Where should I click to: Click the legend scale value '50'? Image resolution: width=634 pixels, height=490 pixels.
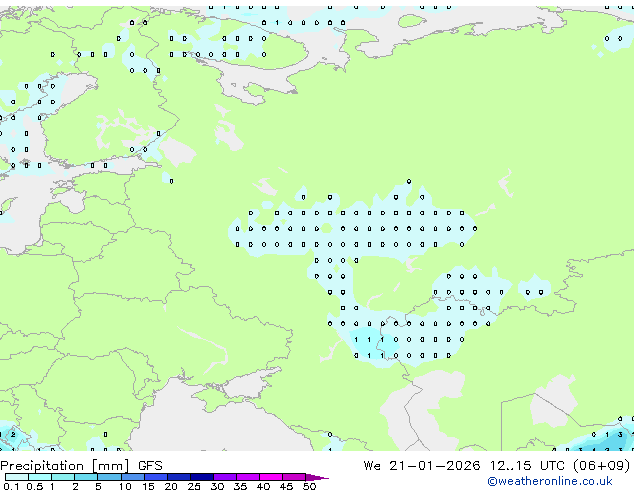(x=309, y=487)
